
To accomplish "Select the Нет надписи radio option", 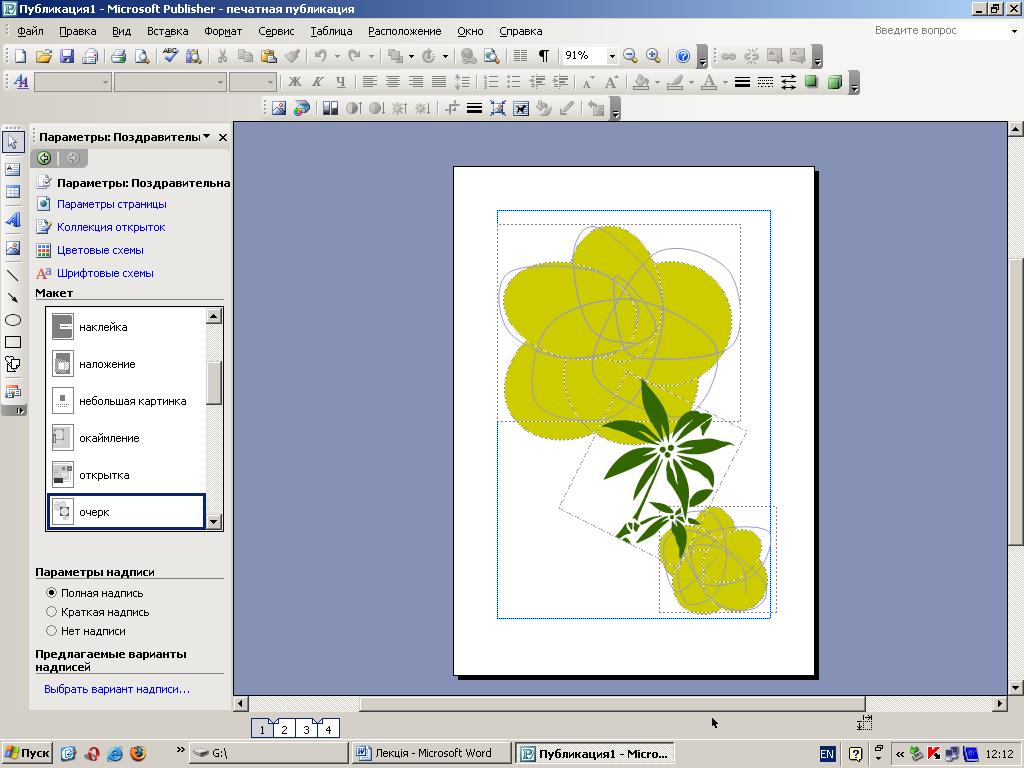I will [52, 631].
